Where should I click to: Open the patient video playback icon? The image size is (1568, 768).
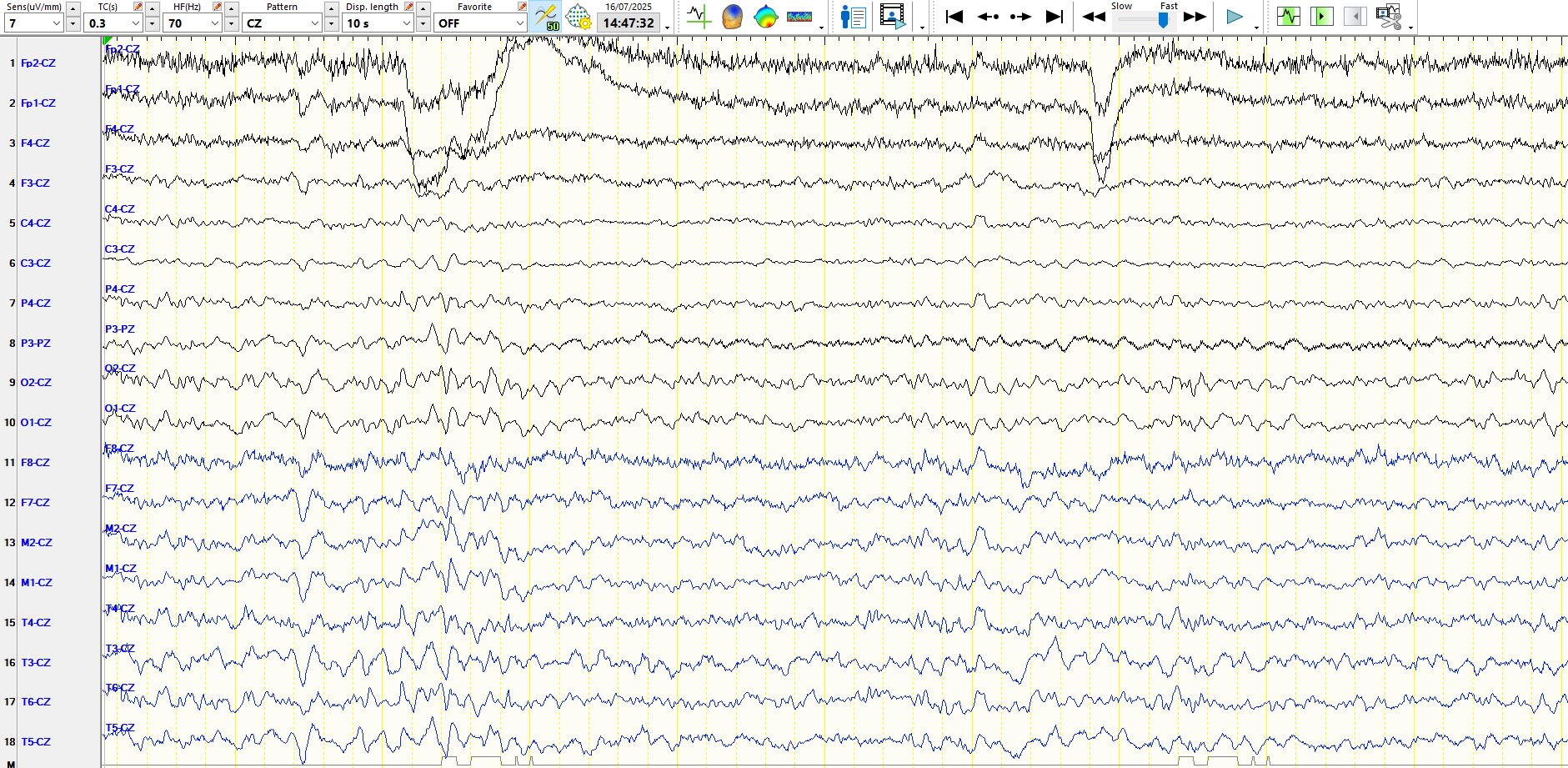click(x=893, y=17)
